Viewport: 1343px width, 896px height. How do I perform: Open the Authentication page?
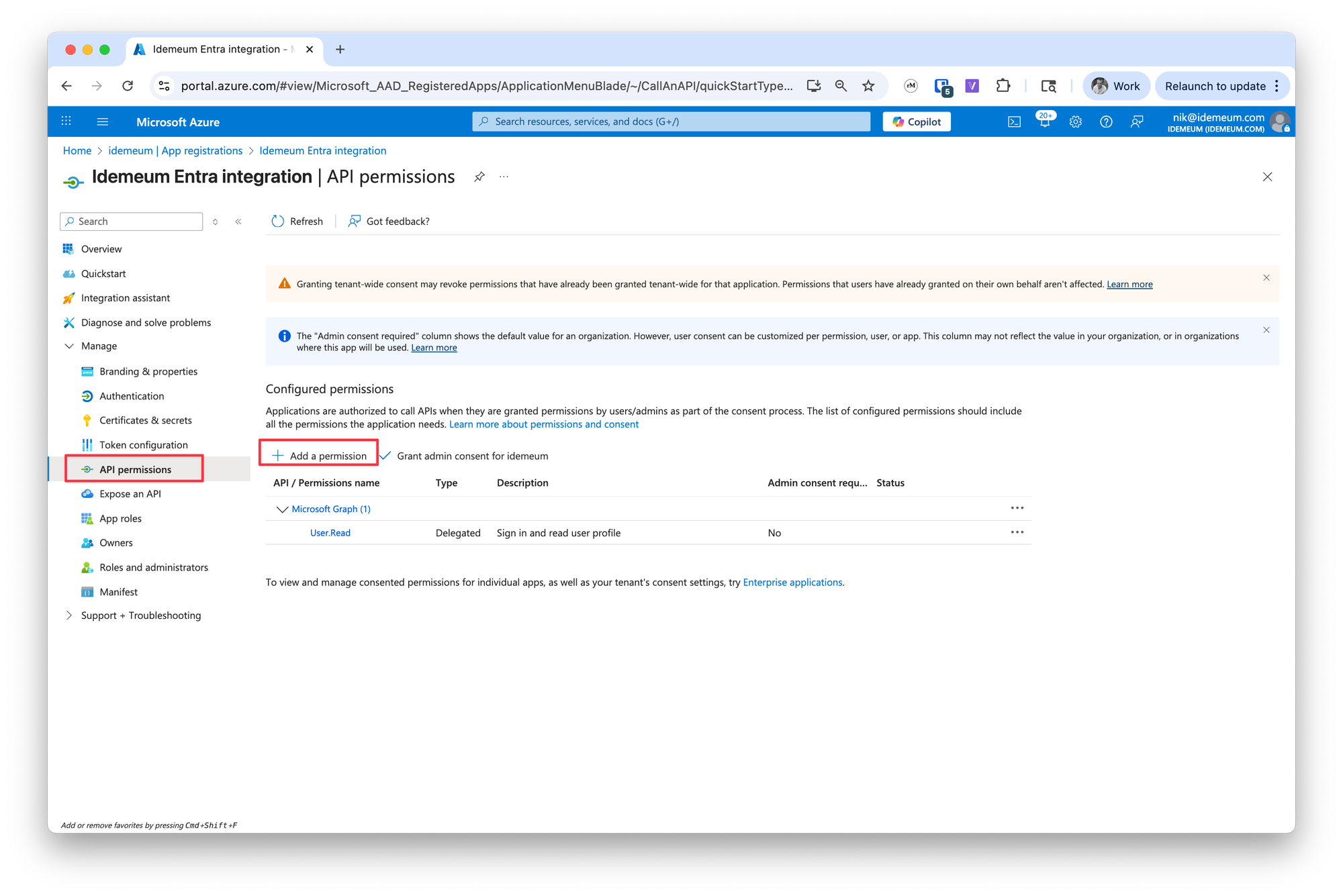pos(132,397)
